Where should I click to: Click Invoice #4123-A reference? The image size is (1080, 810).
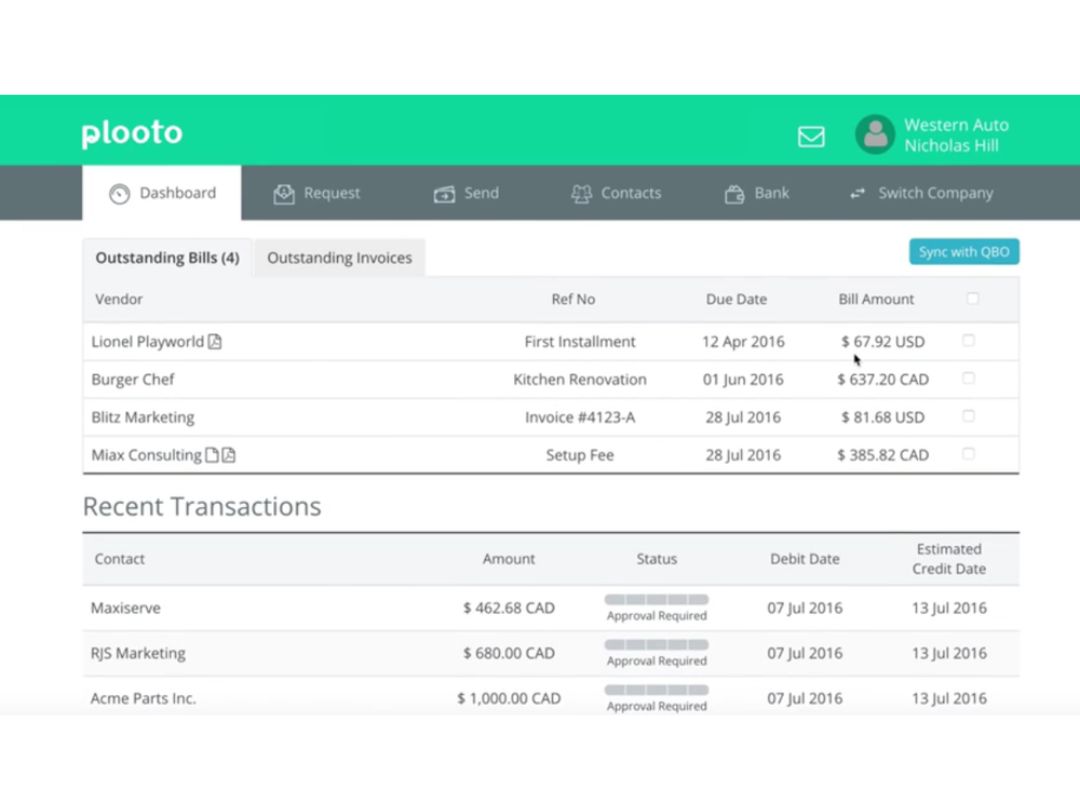[x=580, y=417]
